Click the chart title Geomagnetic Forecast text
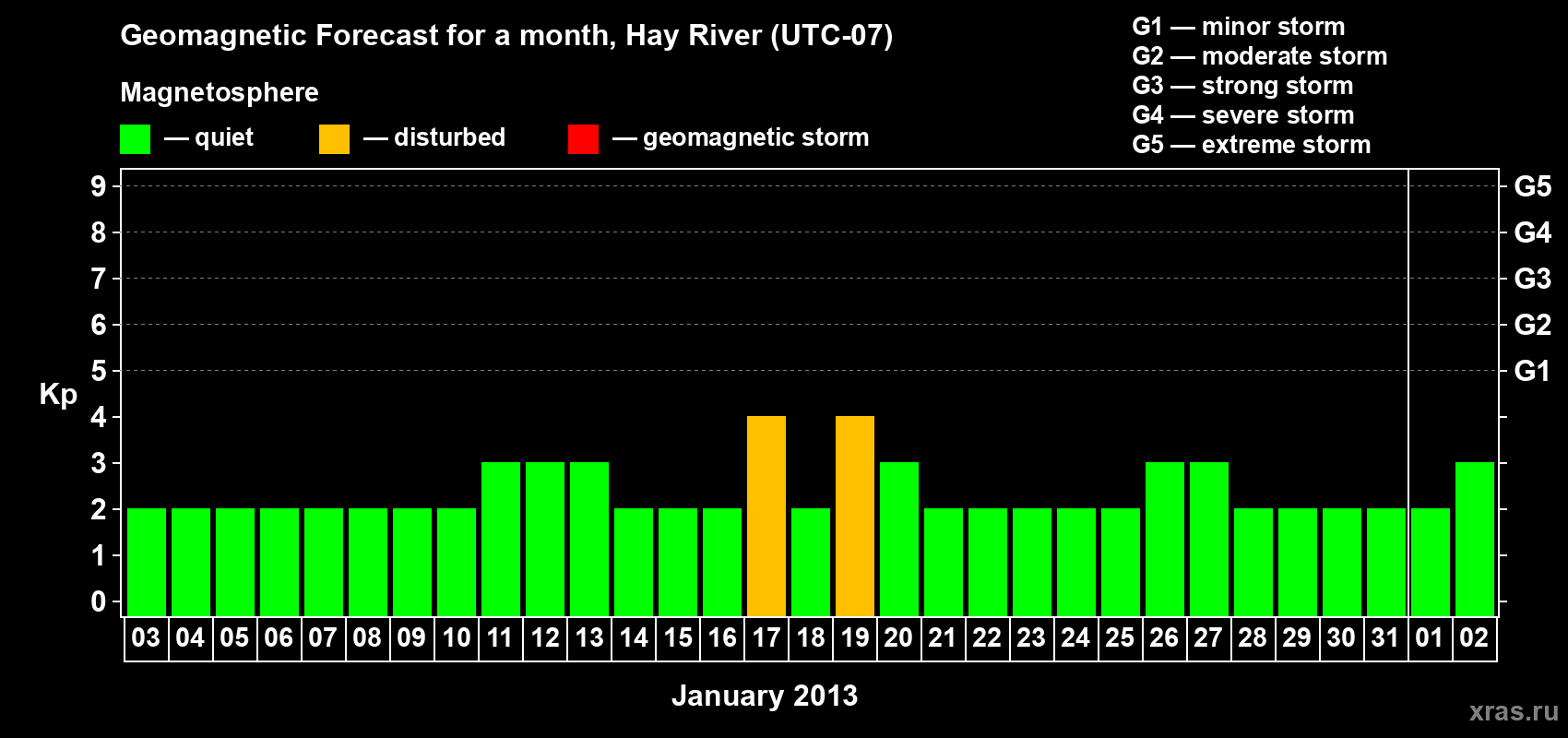The height and width of the screenshot is (738, 1568). click(506, 36)
